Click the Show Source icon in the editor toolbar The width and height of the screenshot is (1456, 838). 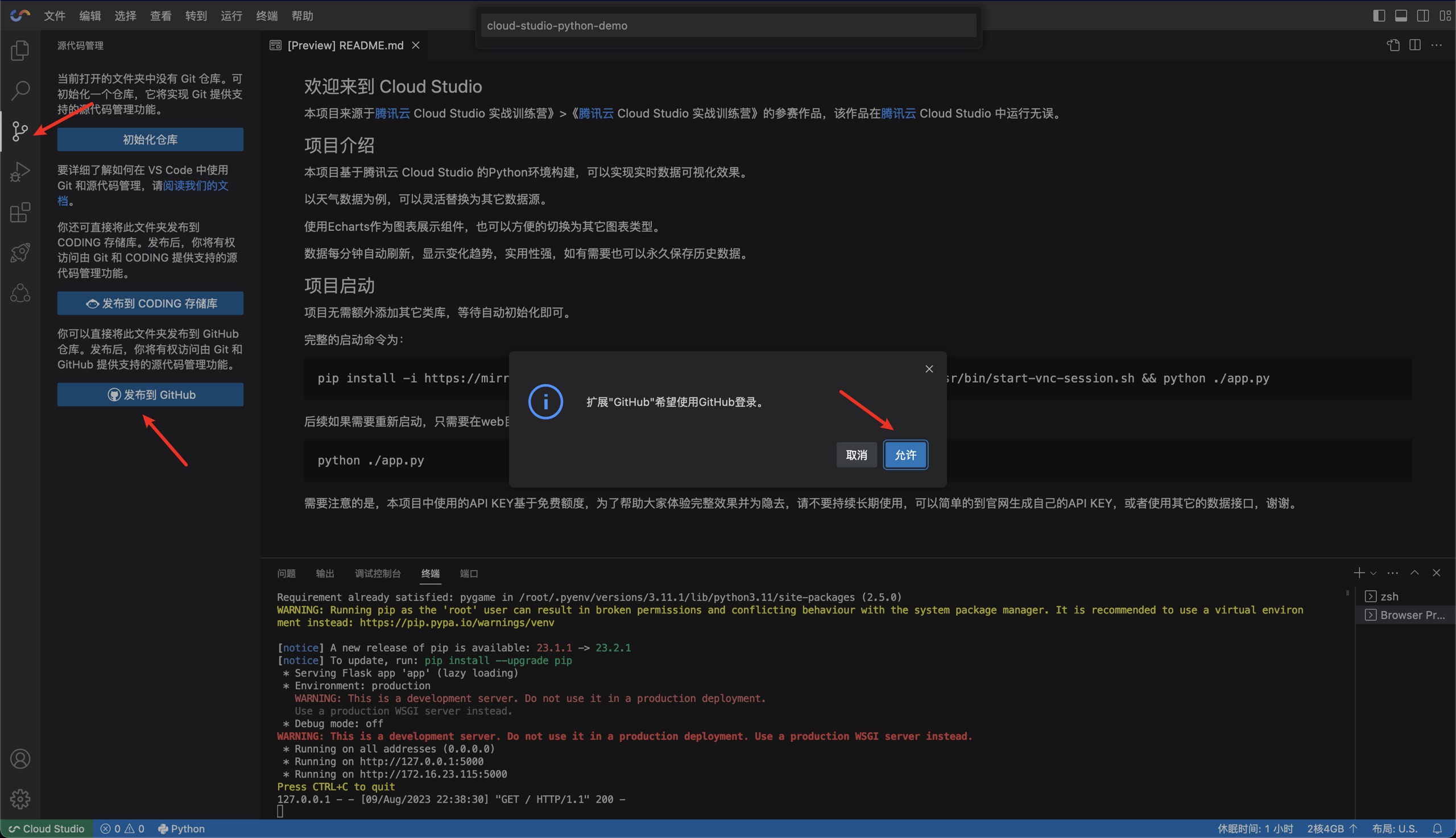[1393, 45]
